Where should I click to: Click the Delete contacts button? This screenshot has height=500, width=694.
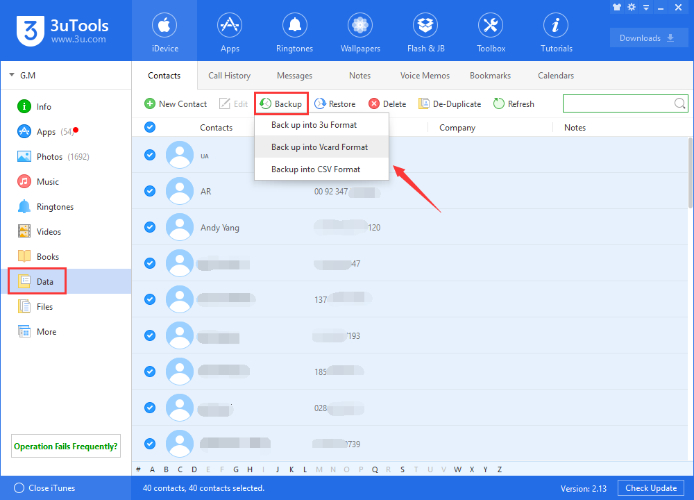point(387,104)
